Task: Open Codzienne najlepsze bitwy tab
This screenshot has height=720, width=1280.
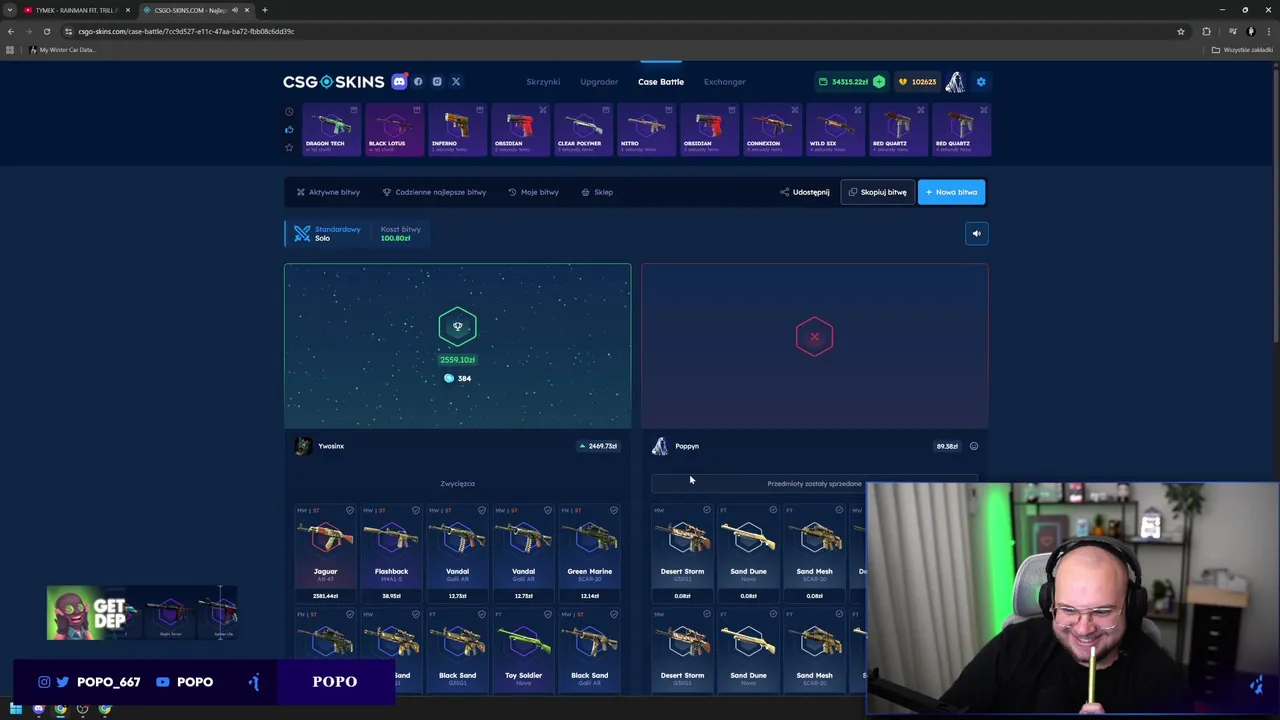Action: pyautogui.click(x=434, y=192)
